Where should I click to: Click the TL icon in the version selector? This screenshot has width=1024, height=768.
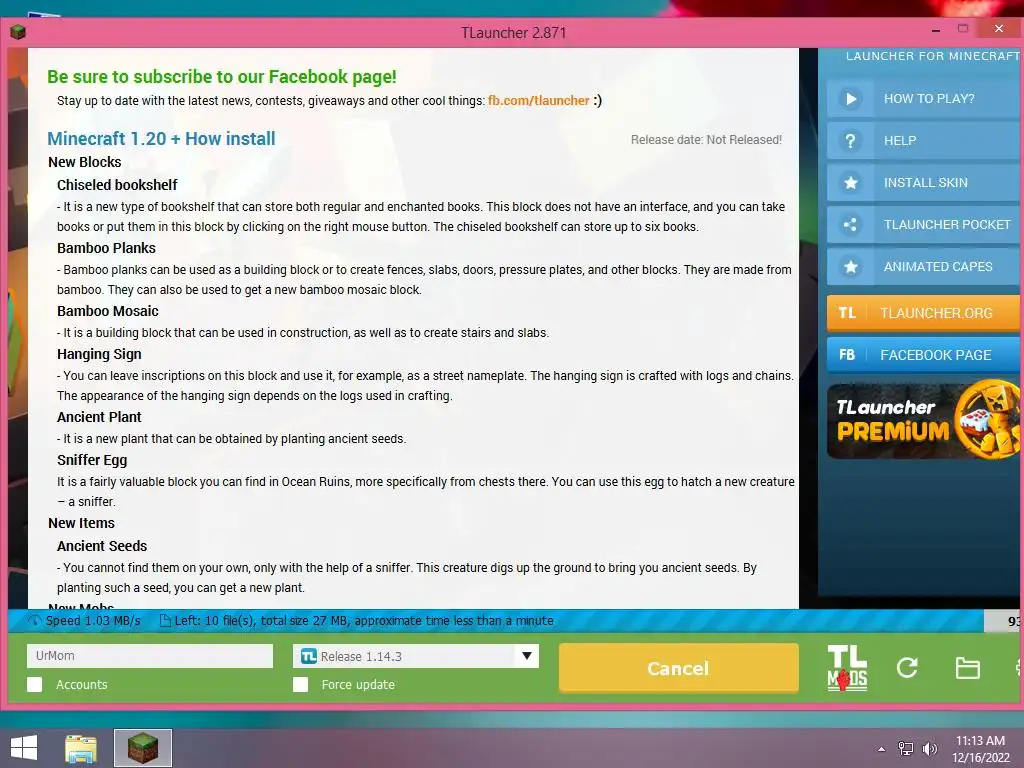(x=308, y=656)
